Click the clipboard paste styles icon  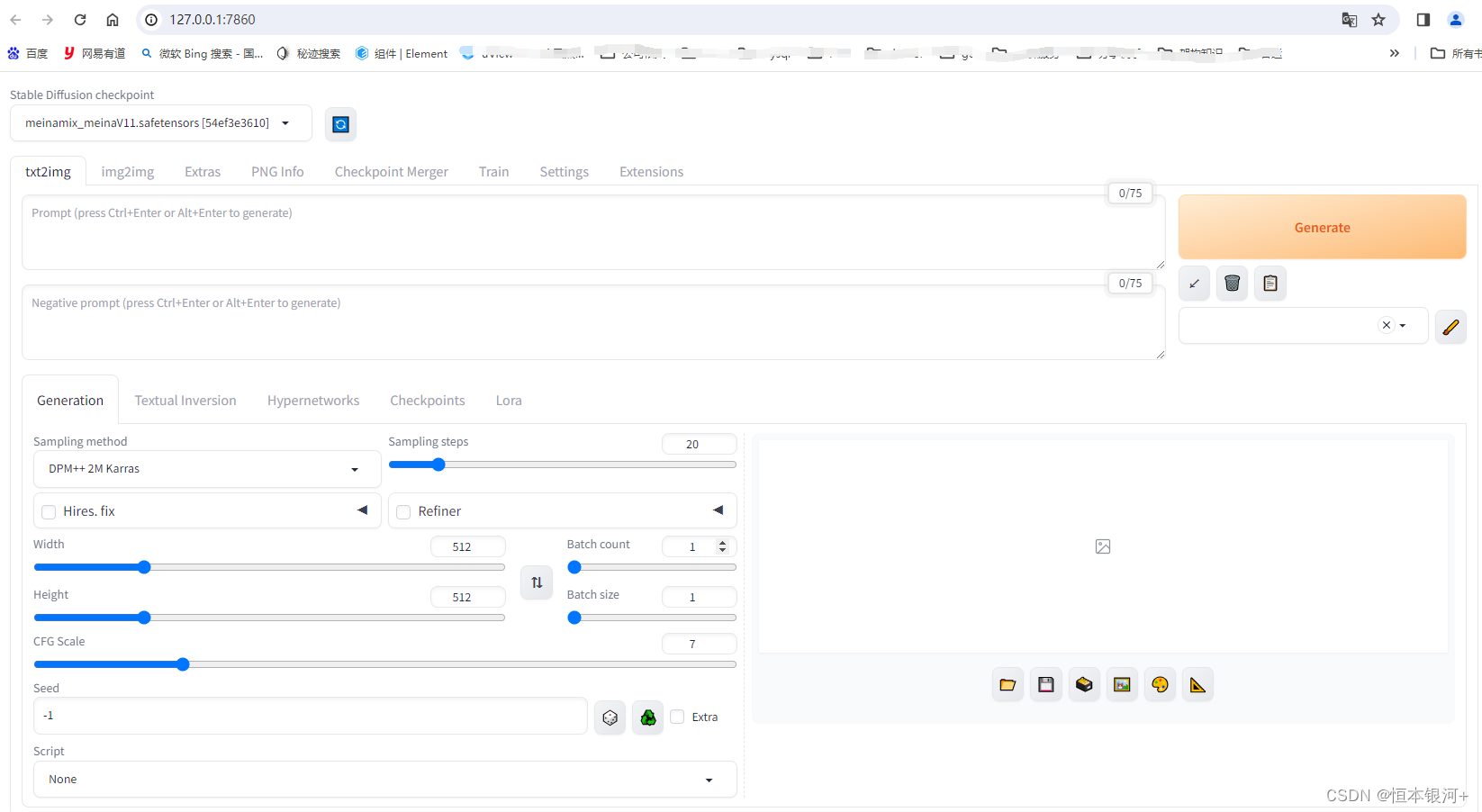(x=1270, y=284)
